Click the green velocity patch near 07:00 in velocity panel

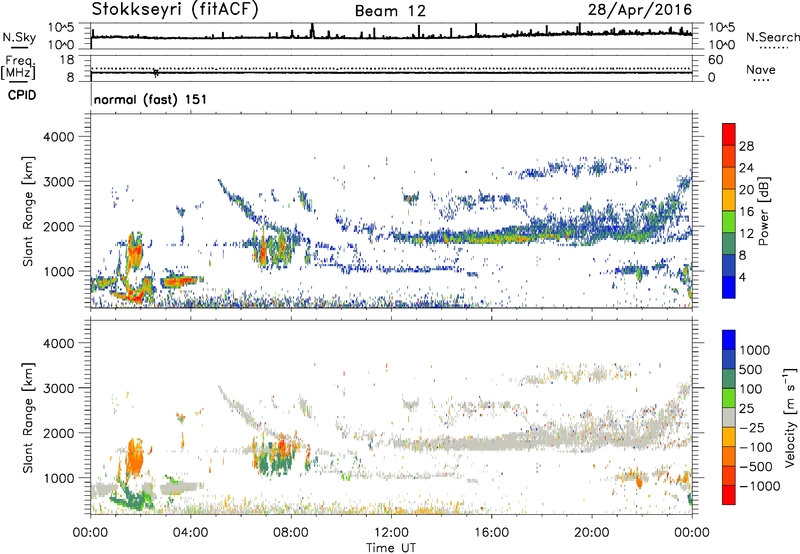point(264,462)
